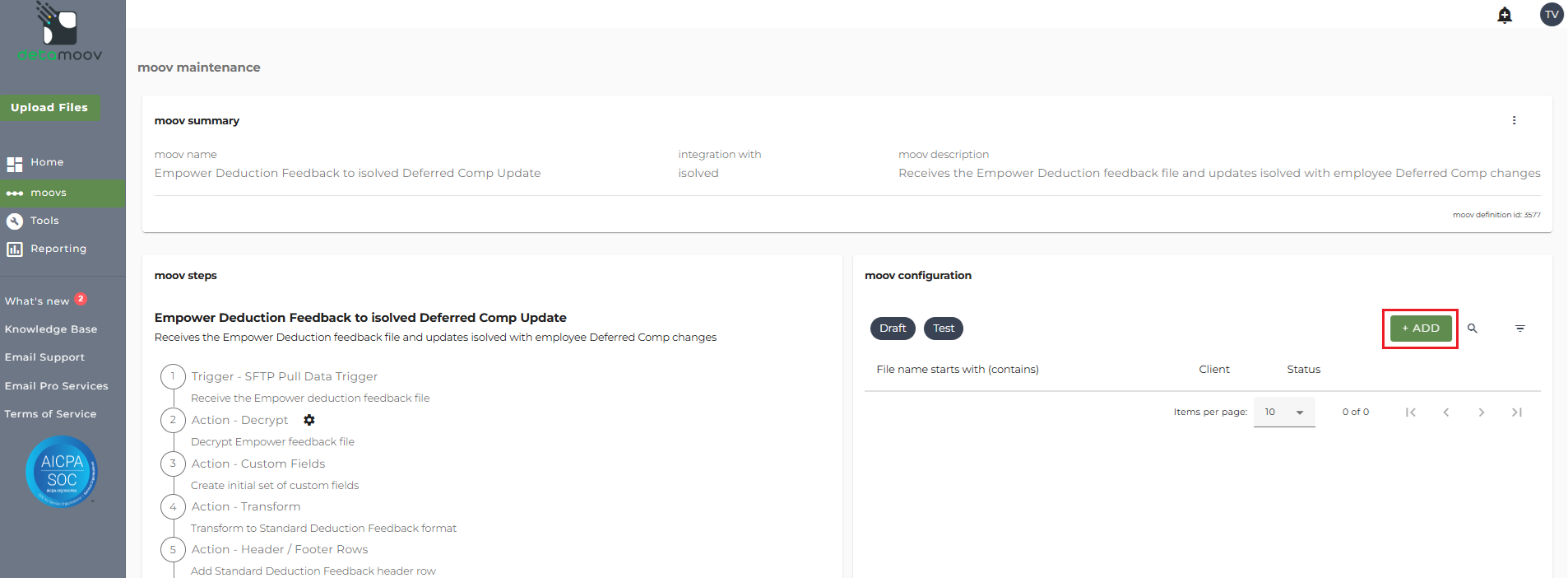Click the Home dashboard icon
The width and height of the screenshot is (1568, 578).
pos(15,164)
